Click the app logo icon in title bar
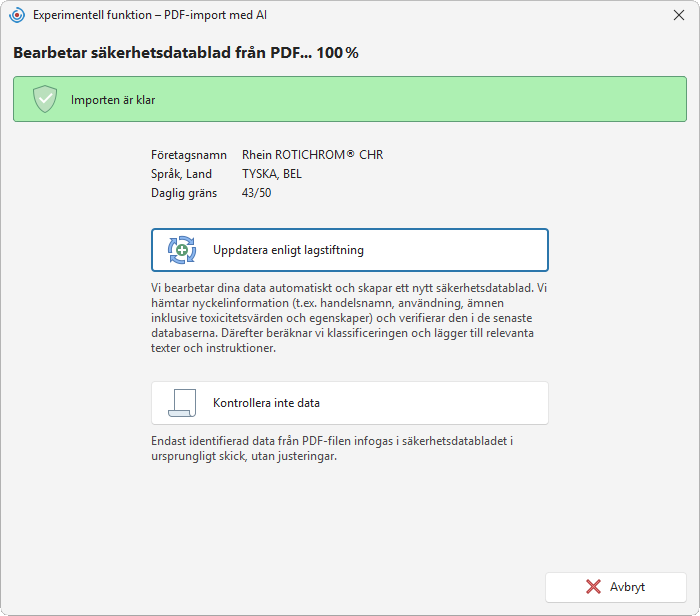The width and height of the screenshot is (700, 616). click(17, 15)
